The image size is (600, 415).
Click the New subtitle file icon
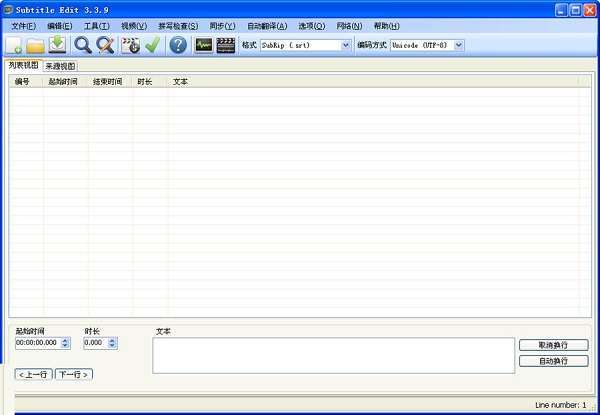pyautogui.click(x=14, y=45)
